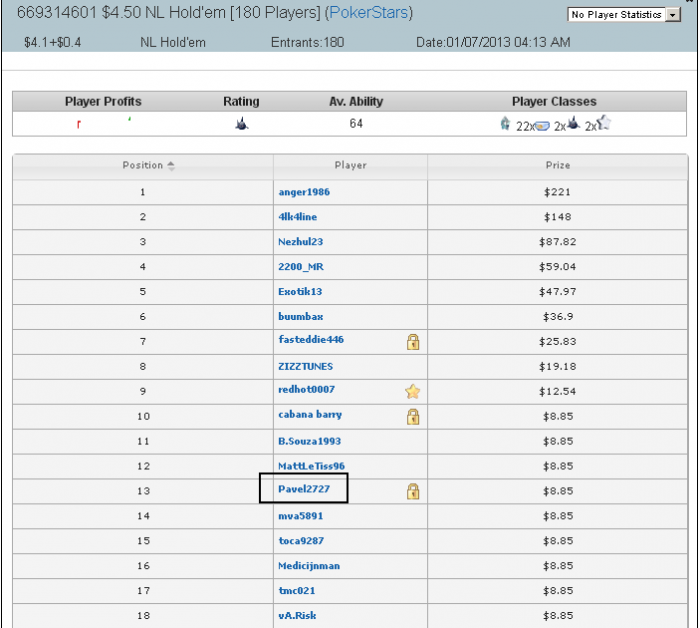Open player vA.Risk profile
The width and height of the screenshot is (700, 628).
tap(297, 616)
